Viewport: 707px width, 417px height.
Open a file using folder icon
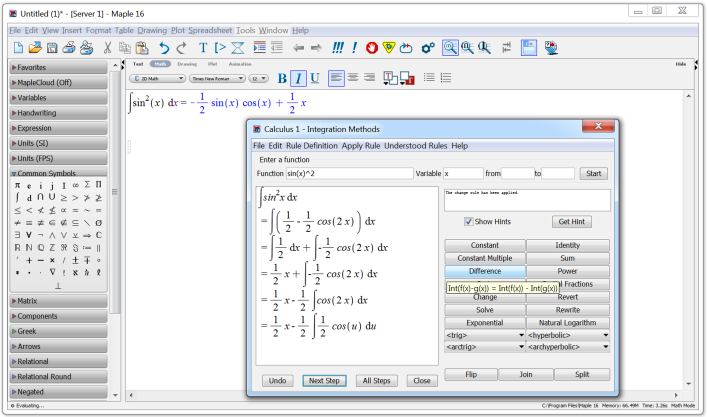click(35, 47)
